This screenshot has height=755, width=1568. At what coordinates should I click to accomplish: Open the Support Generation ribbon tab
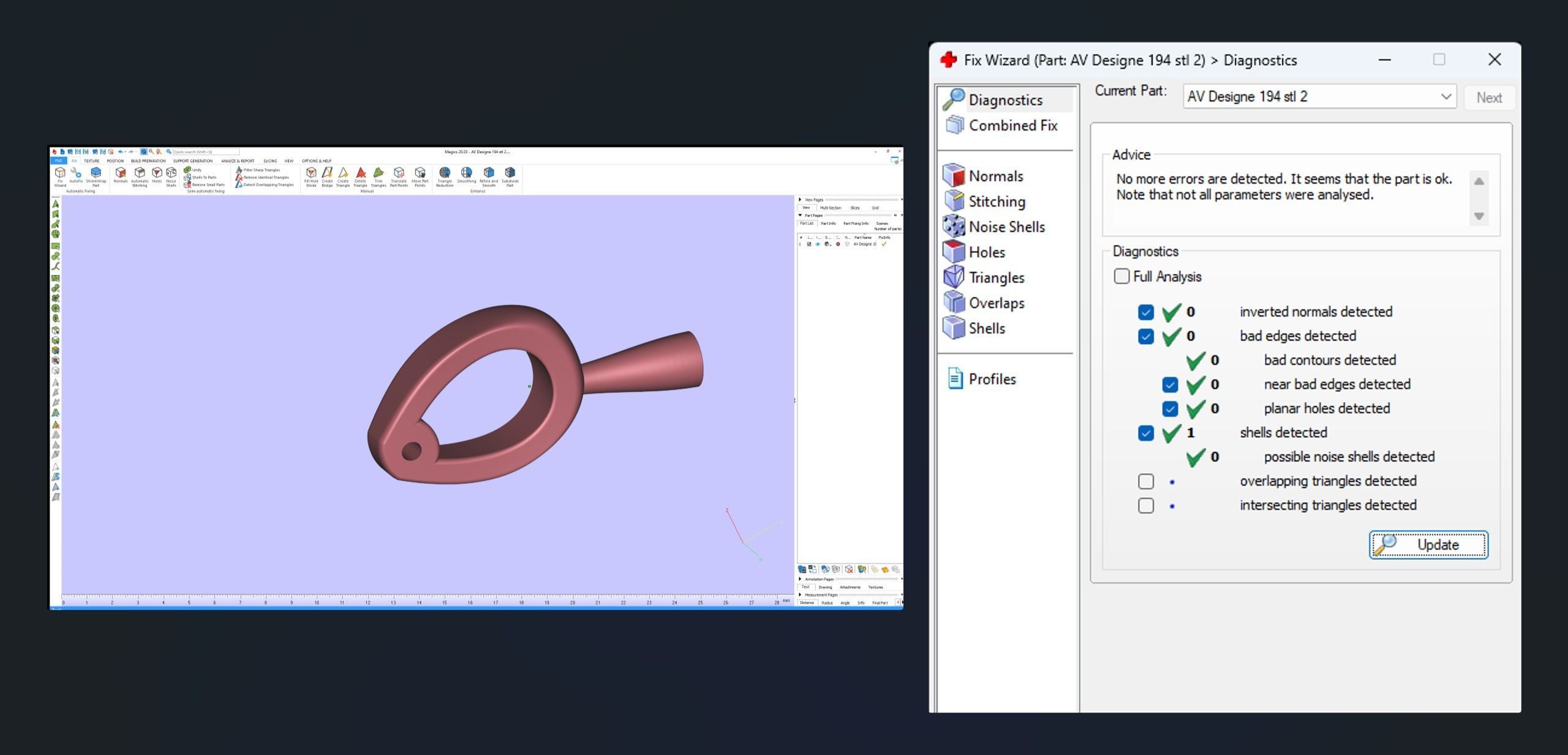click(x=192, y=161)
